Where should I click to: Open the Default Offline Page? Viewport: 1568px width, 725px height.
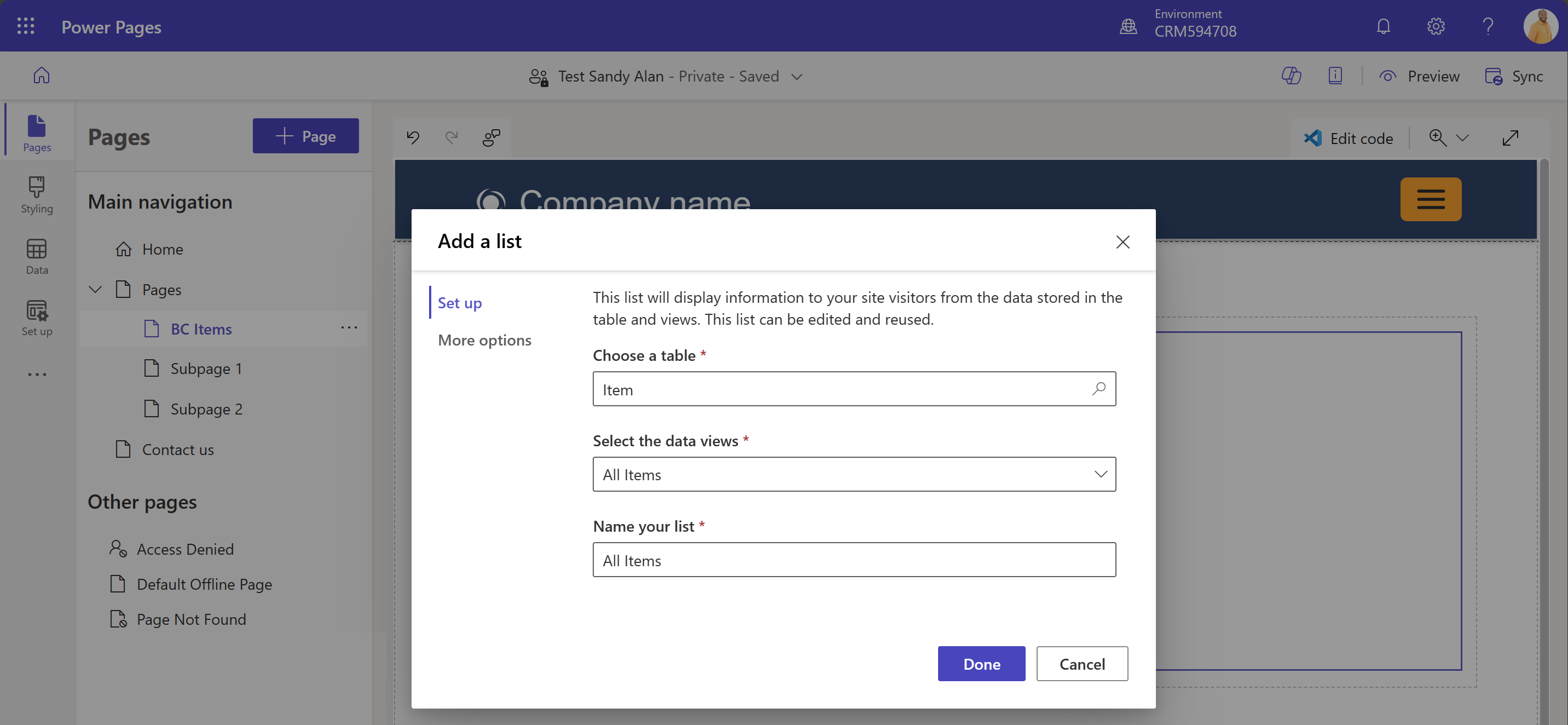click(204, 584)
